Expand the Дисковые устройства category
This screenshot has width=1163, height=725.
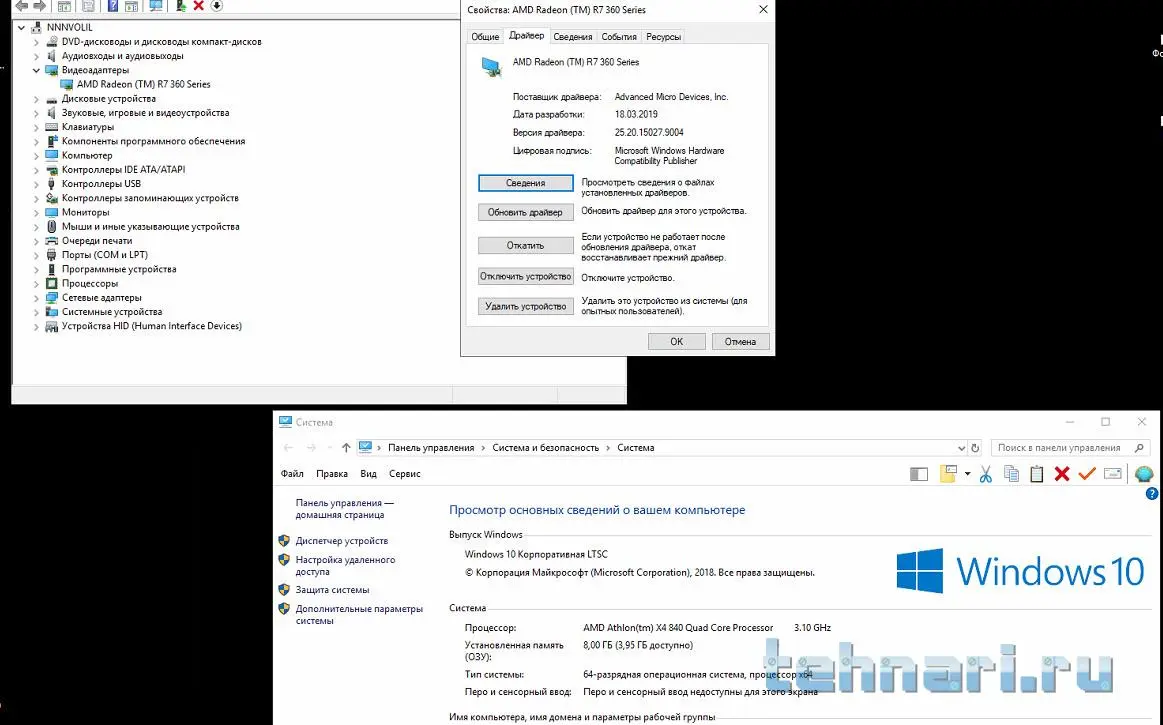point(36,99)
